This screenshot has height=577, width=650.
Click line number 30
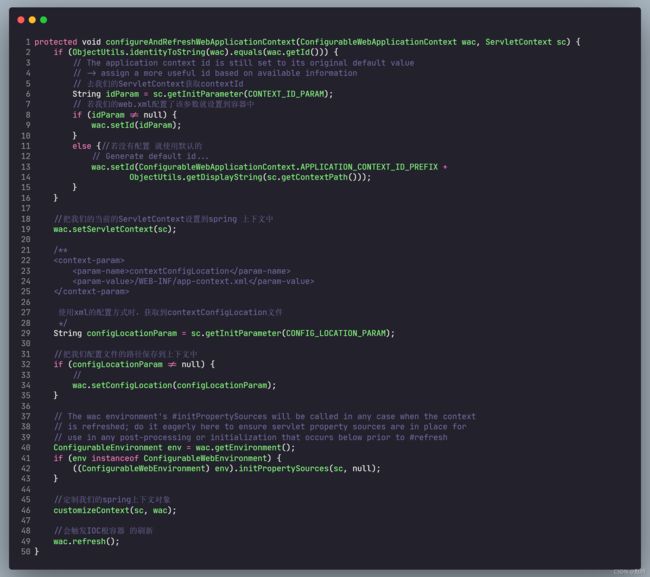coord(26,344)
